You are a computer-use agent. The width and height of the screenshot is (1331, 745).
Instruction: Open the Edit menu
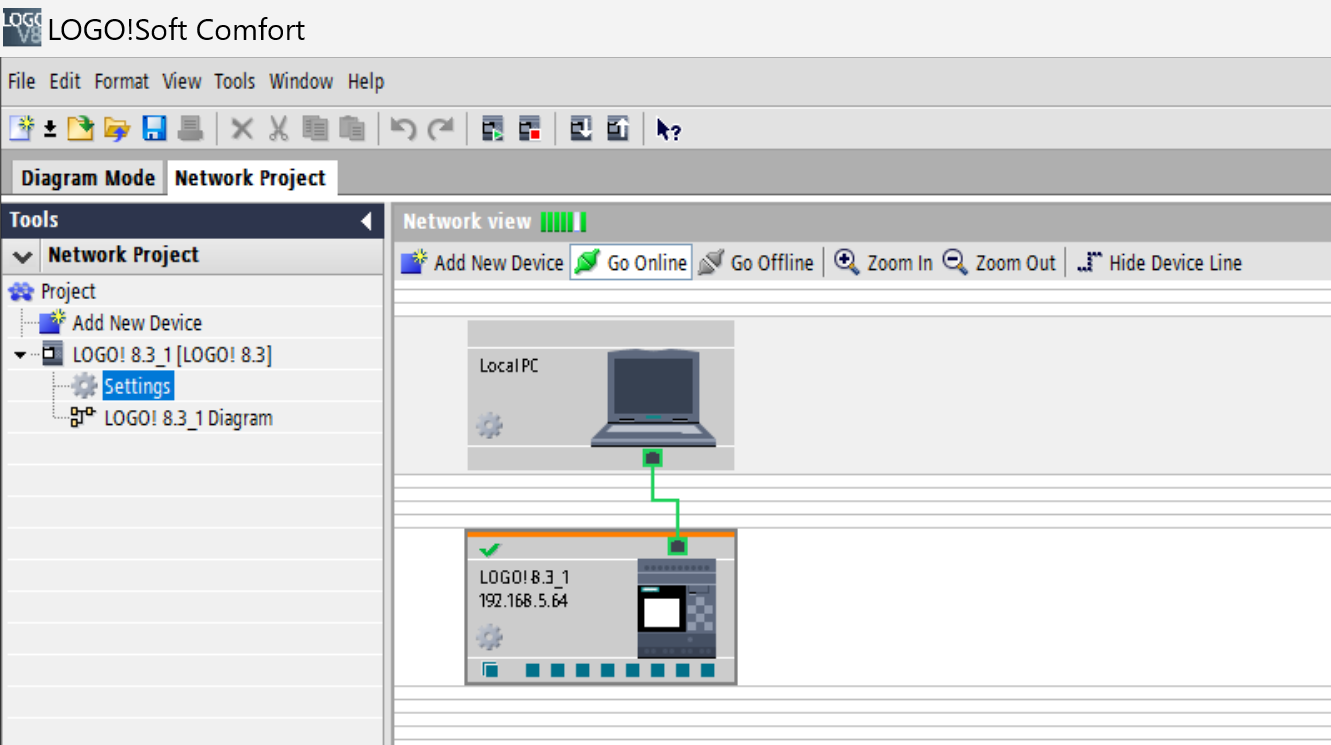[65, 81]
